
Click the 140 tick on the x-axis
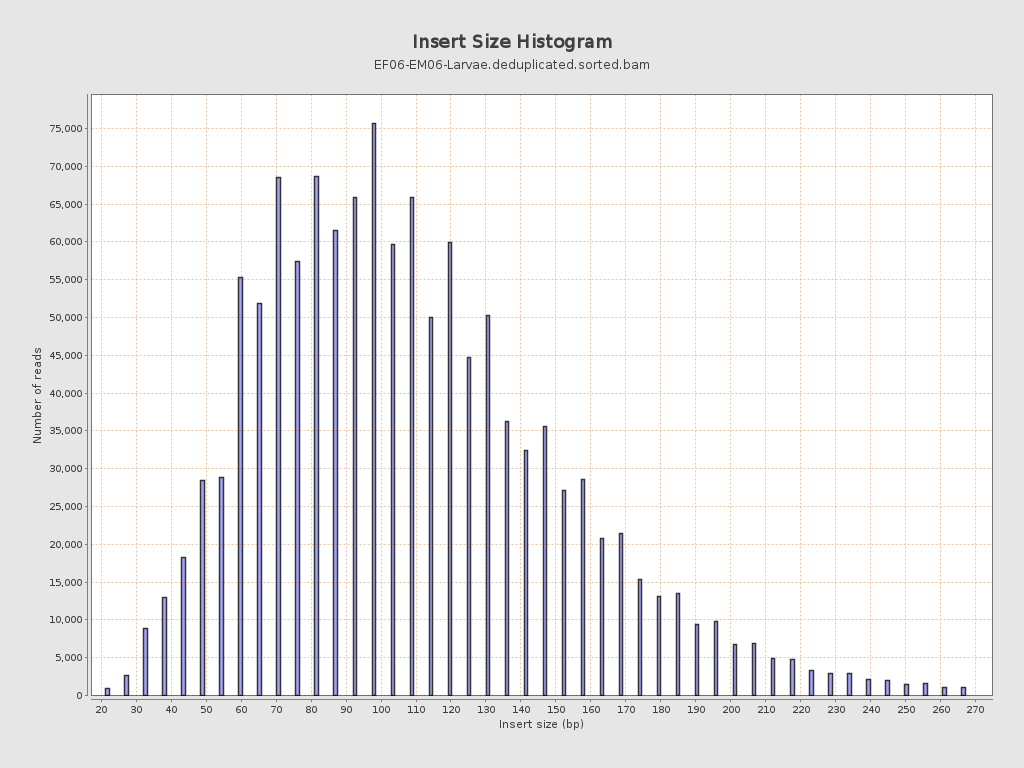pyautogui.click(x=520, y=710)
